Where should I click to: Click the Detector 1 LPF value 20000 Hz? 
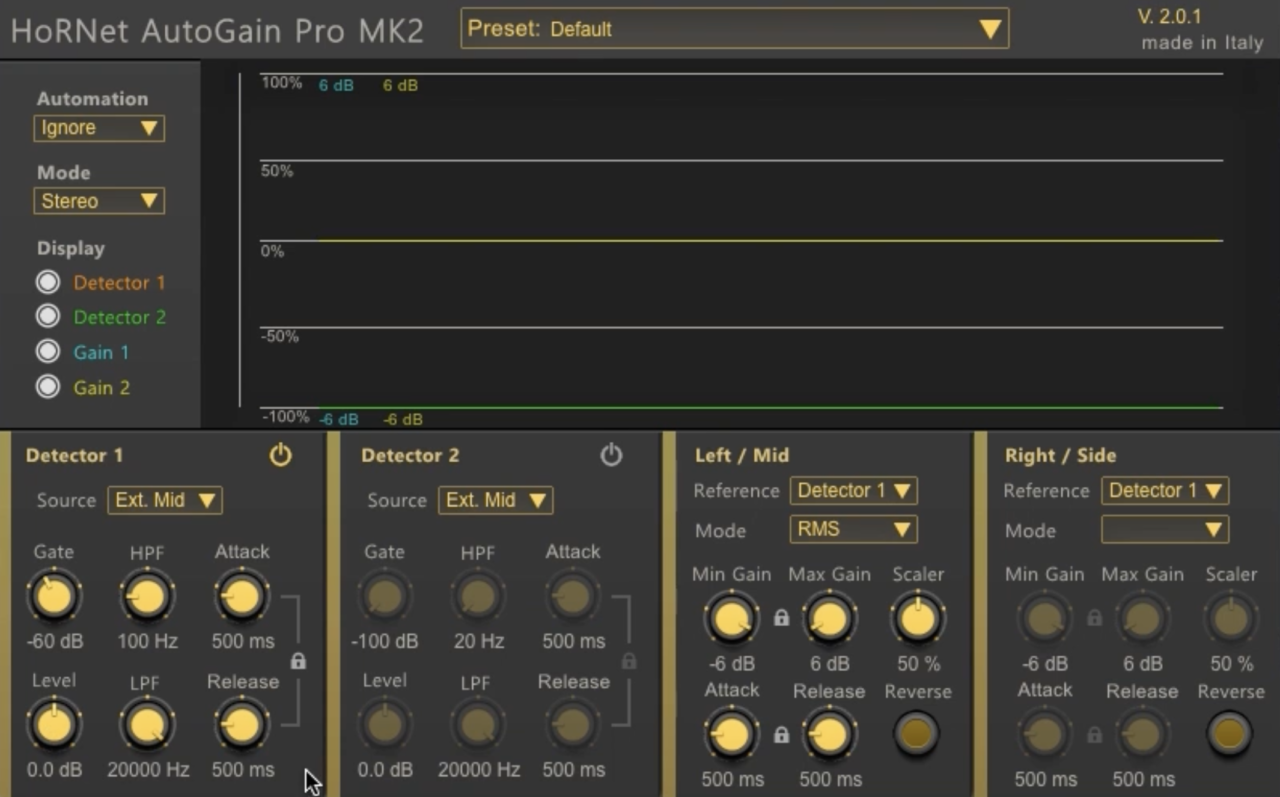tap(148, 770)
